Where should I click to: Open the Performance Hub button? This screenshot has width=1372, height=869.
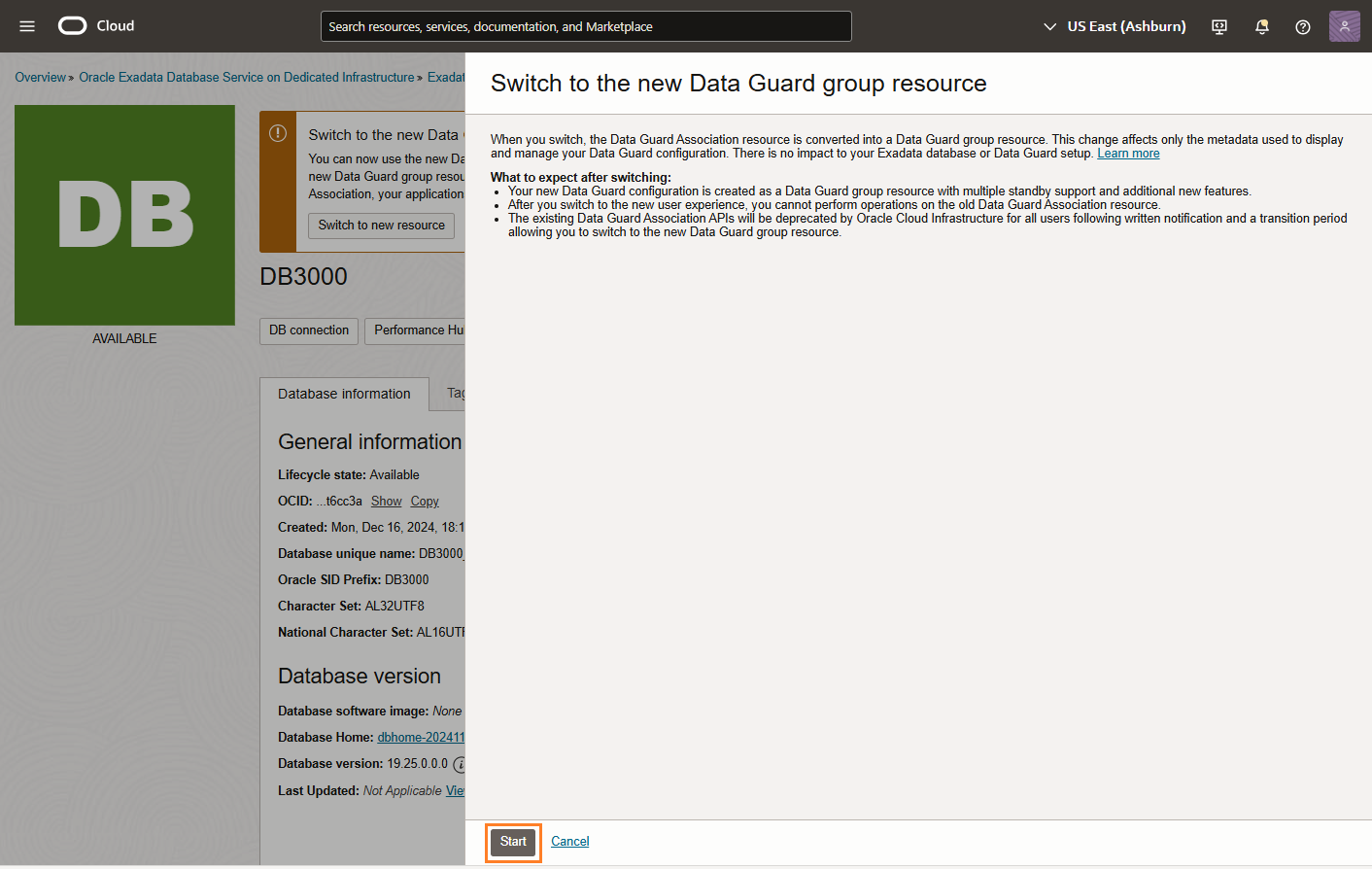(x=416, y=330)
